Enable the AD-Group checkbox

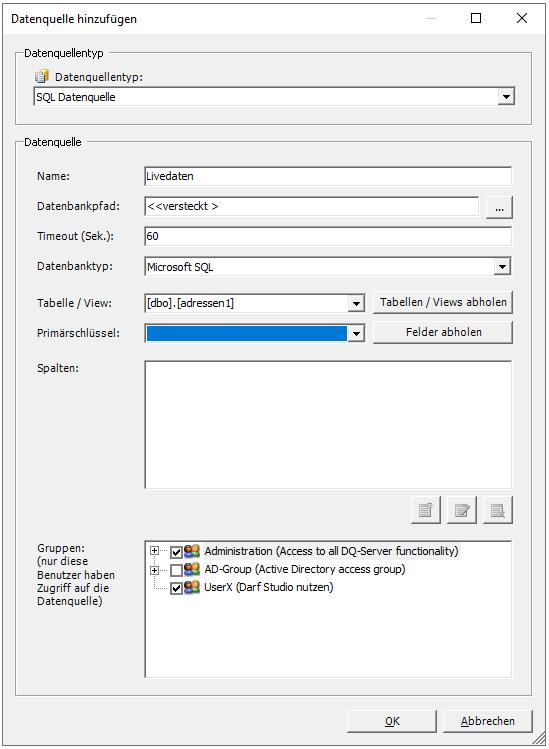(x=176, y=570)
